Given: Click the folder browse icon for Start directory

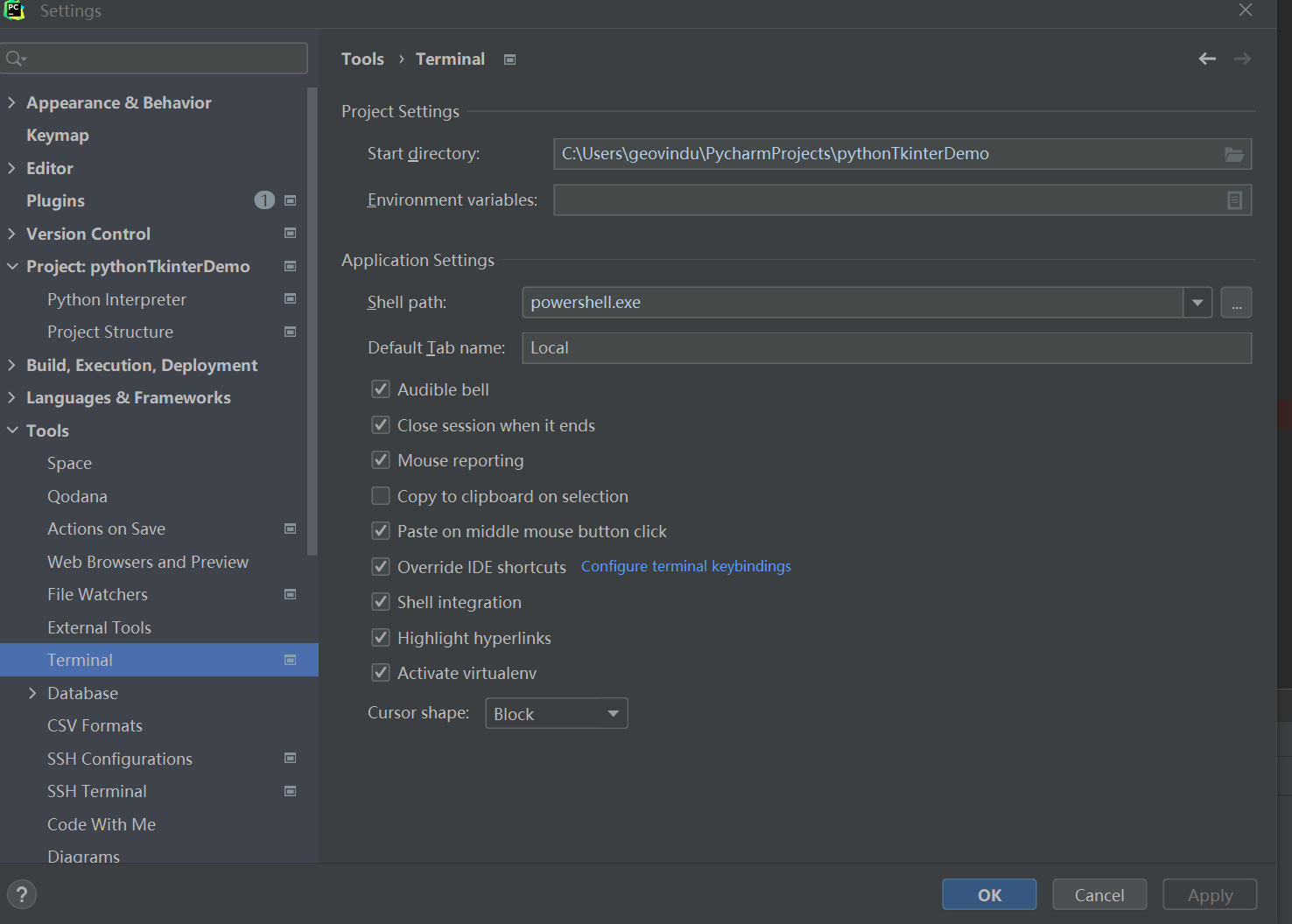Looking at the screenshot, I should 1233,154.
